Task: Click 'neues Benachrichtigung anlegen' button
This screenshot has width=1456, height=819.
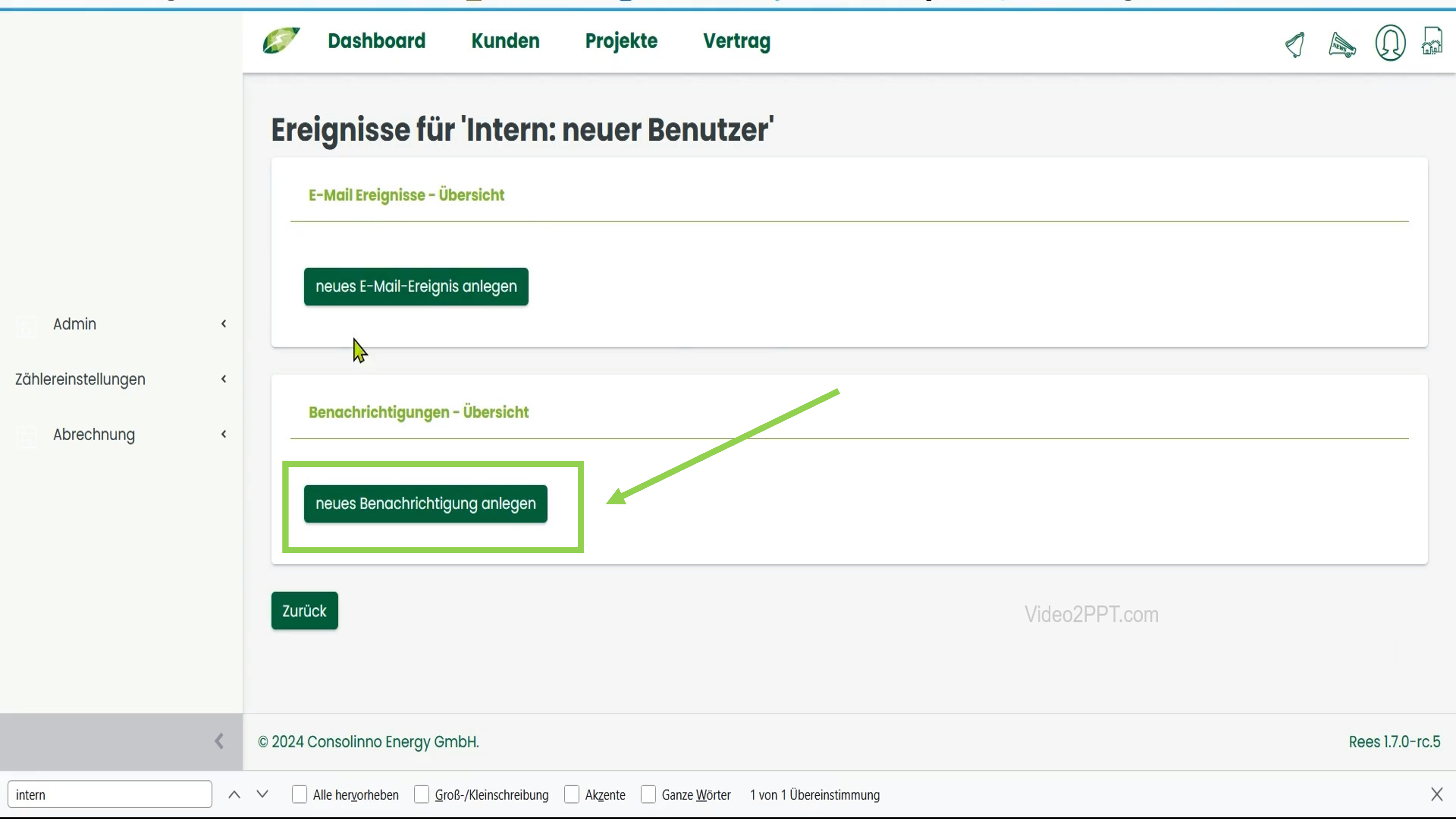Action: [x=425, y=503]
